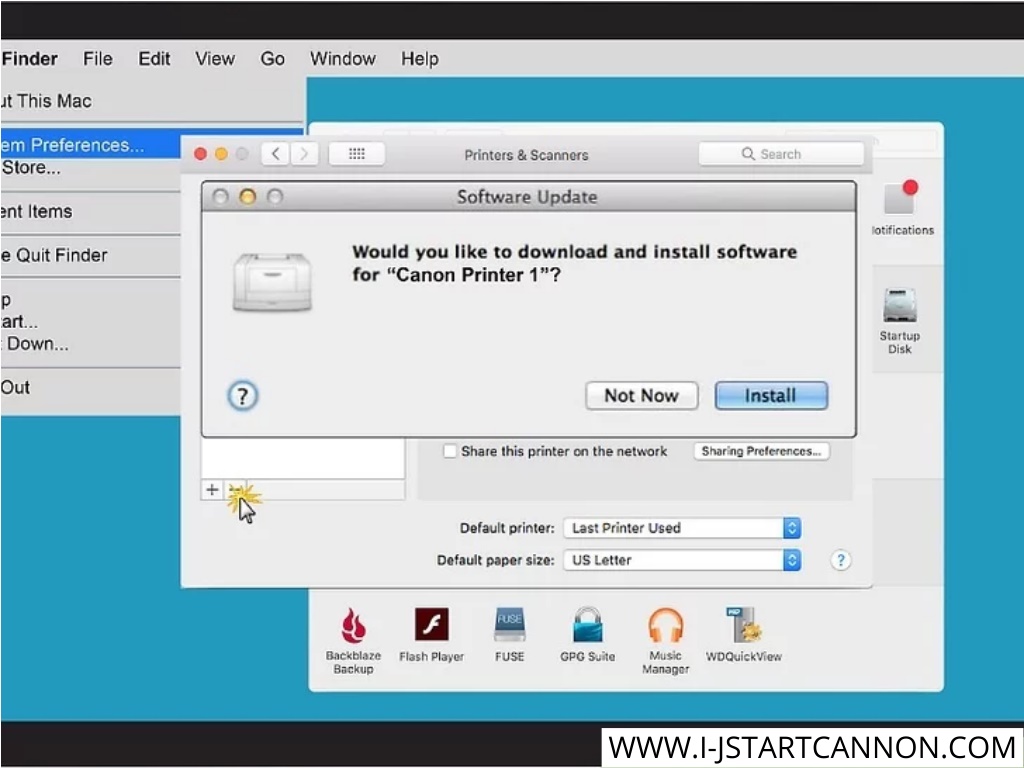The width and height of the screenshot is (1024, 768).
Task: Select Shut Down menu entry
Action: 91,344
